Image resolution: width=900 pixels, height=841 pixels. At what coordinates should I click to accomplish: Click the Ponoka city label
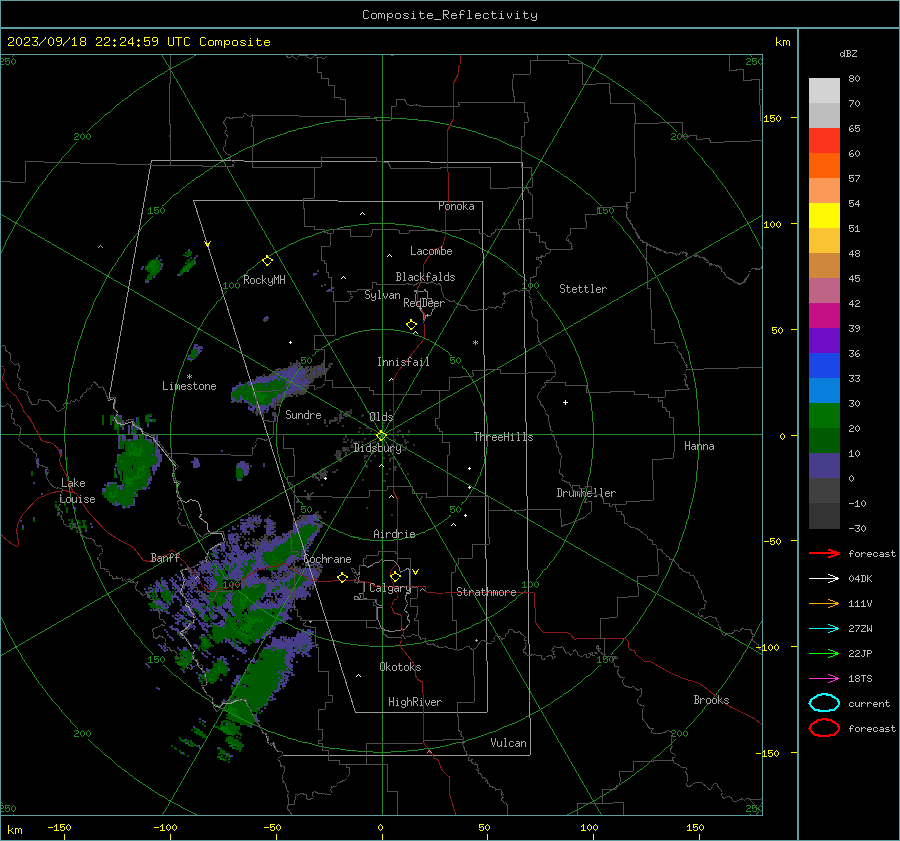[x=456, y=207]
